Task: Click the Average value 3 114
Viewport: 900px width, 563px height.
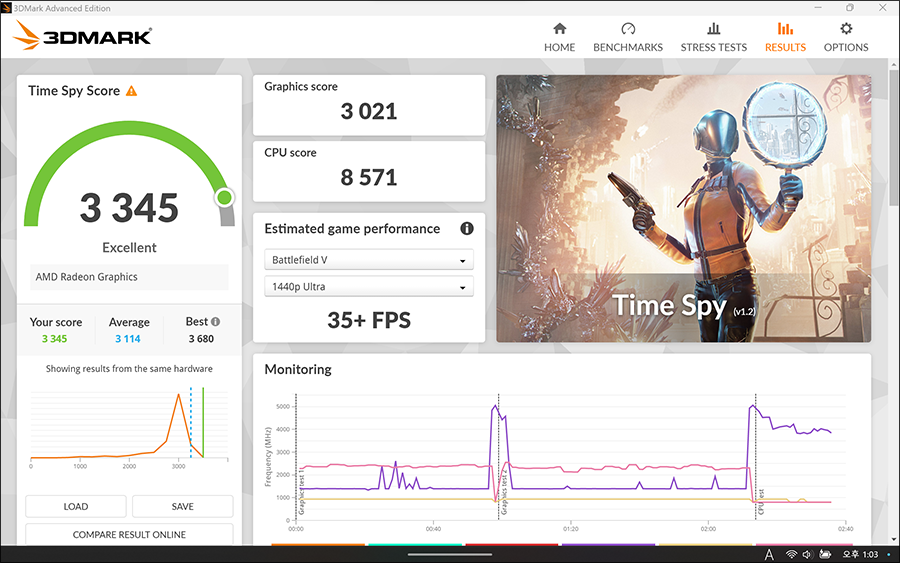Action: click(128, 339)
